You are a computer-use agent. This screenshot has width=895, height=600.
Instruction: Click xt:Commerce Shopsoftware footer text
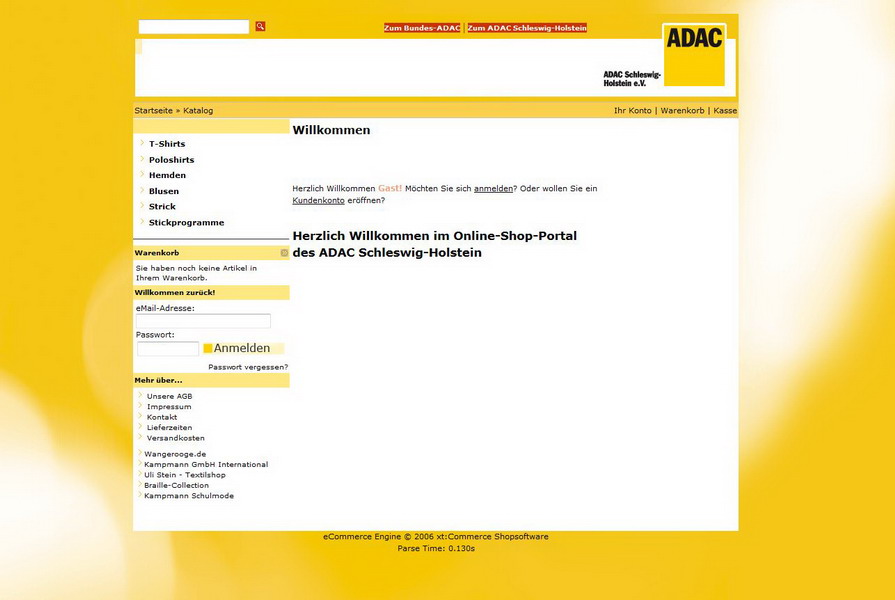point(493,537)
